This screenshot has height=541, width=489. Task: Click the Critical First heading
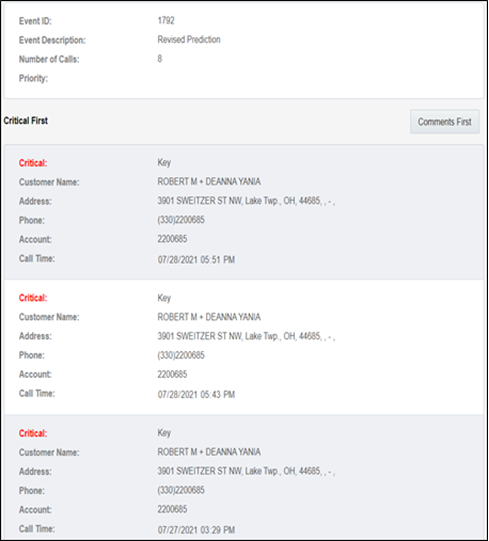pyautogui.click(x=26, y=121)
